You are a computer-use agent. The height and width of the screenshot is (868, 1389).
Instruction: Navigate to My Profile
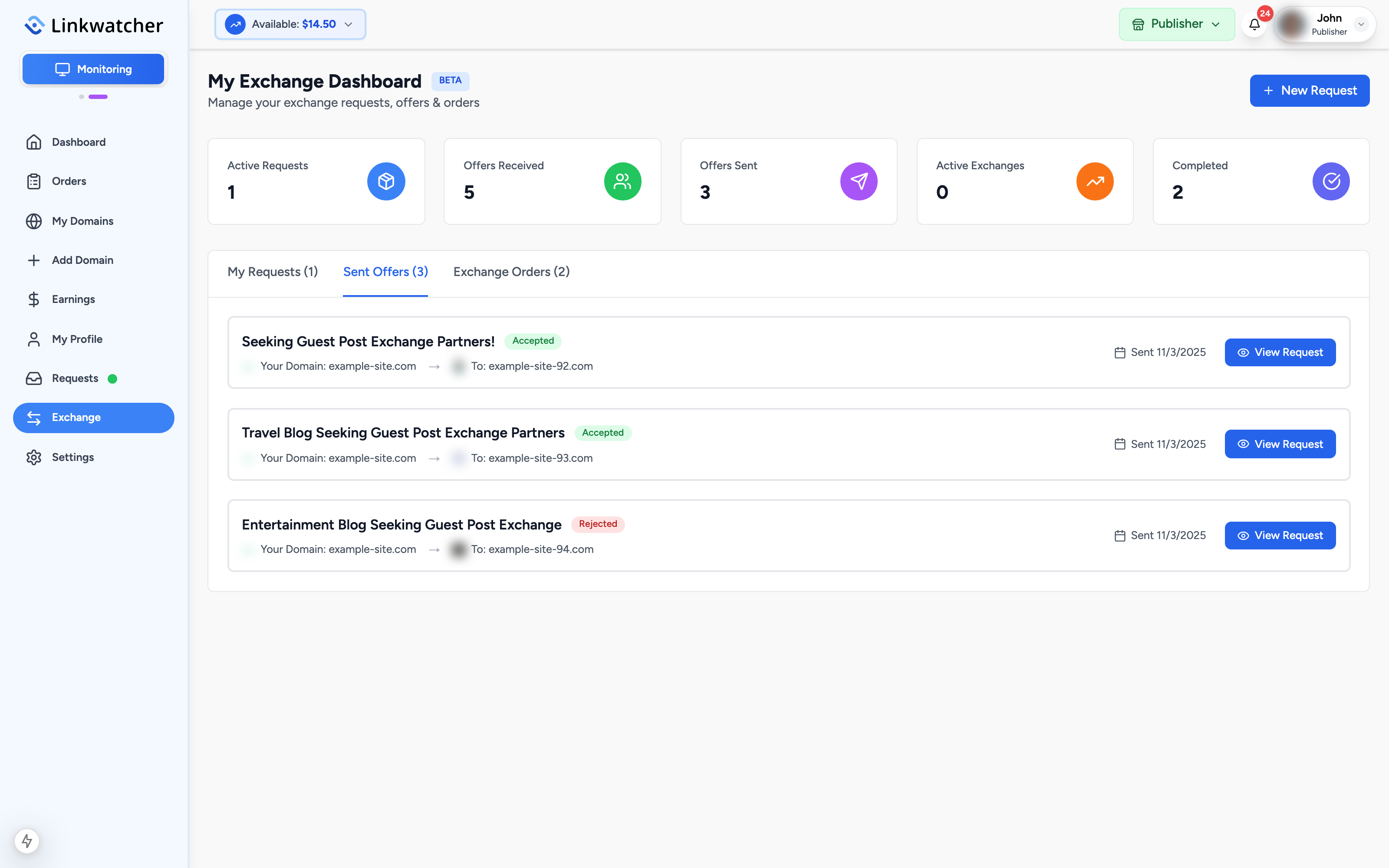pyautogui.click(x=94, y=339)
